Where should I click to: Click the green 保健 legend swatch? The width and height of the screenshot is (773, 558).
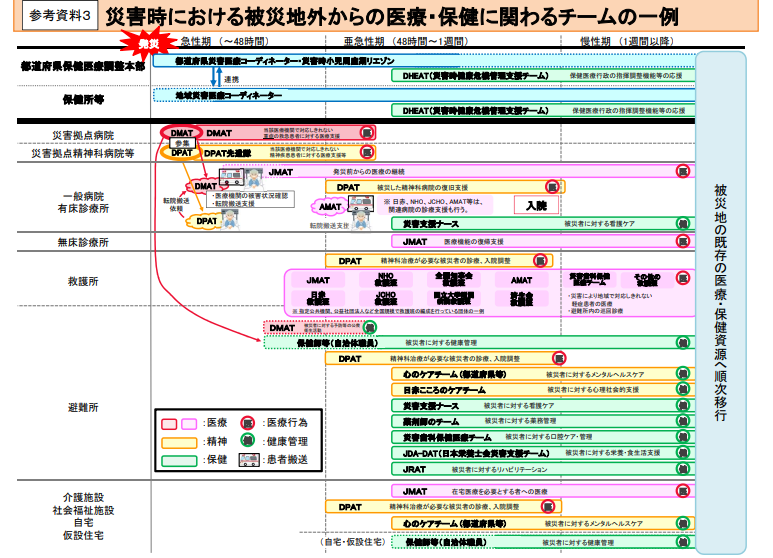[179, 460]
